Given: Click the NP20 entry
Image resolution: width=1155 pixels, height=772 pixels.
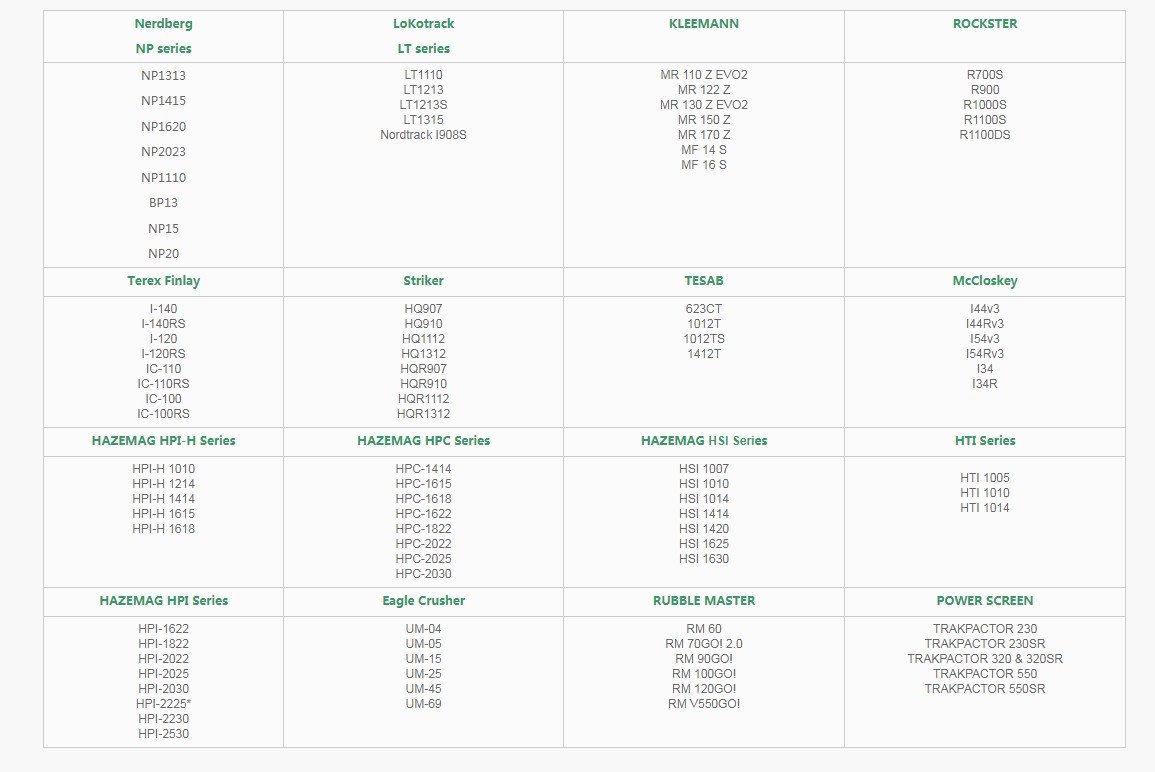Looking at the screenshot, I should pyautogui.click(x=164, y=253).
